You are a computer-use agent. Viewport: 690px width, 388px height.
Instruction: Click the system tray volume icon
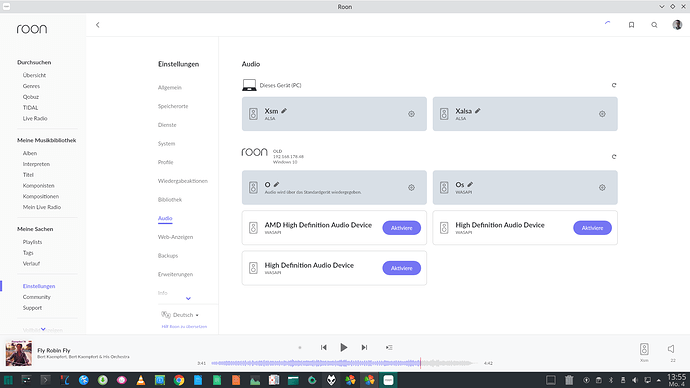point(635,380)
